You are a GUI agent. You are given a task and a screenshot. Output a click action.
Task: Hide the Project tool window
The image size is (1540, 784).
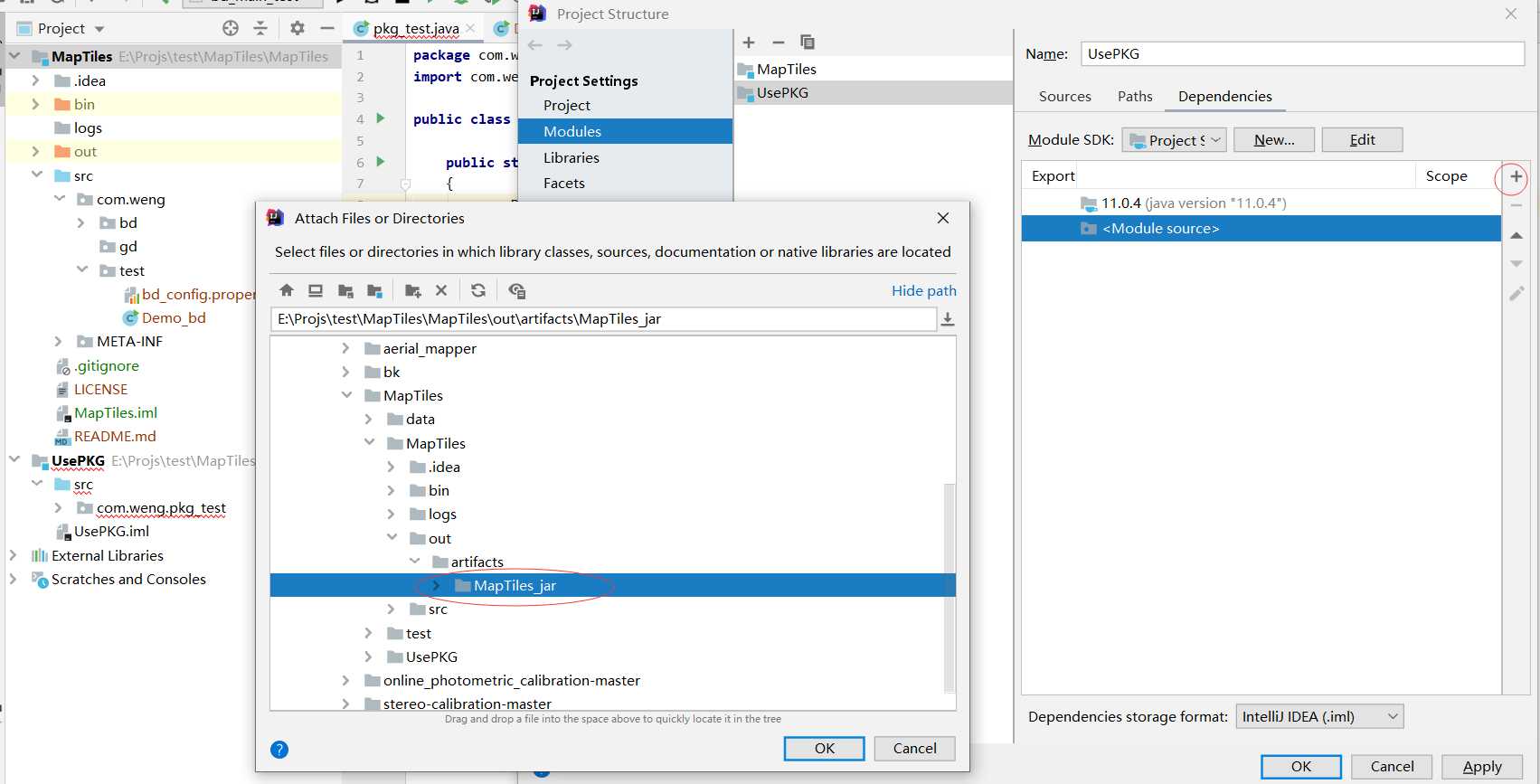coord(327,28)
